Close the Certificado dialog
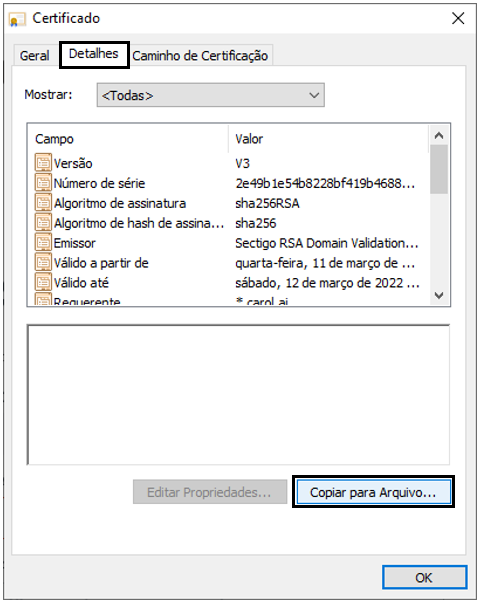The width and height of the screenshot is (479, 602). (458, 18)
